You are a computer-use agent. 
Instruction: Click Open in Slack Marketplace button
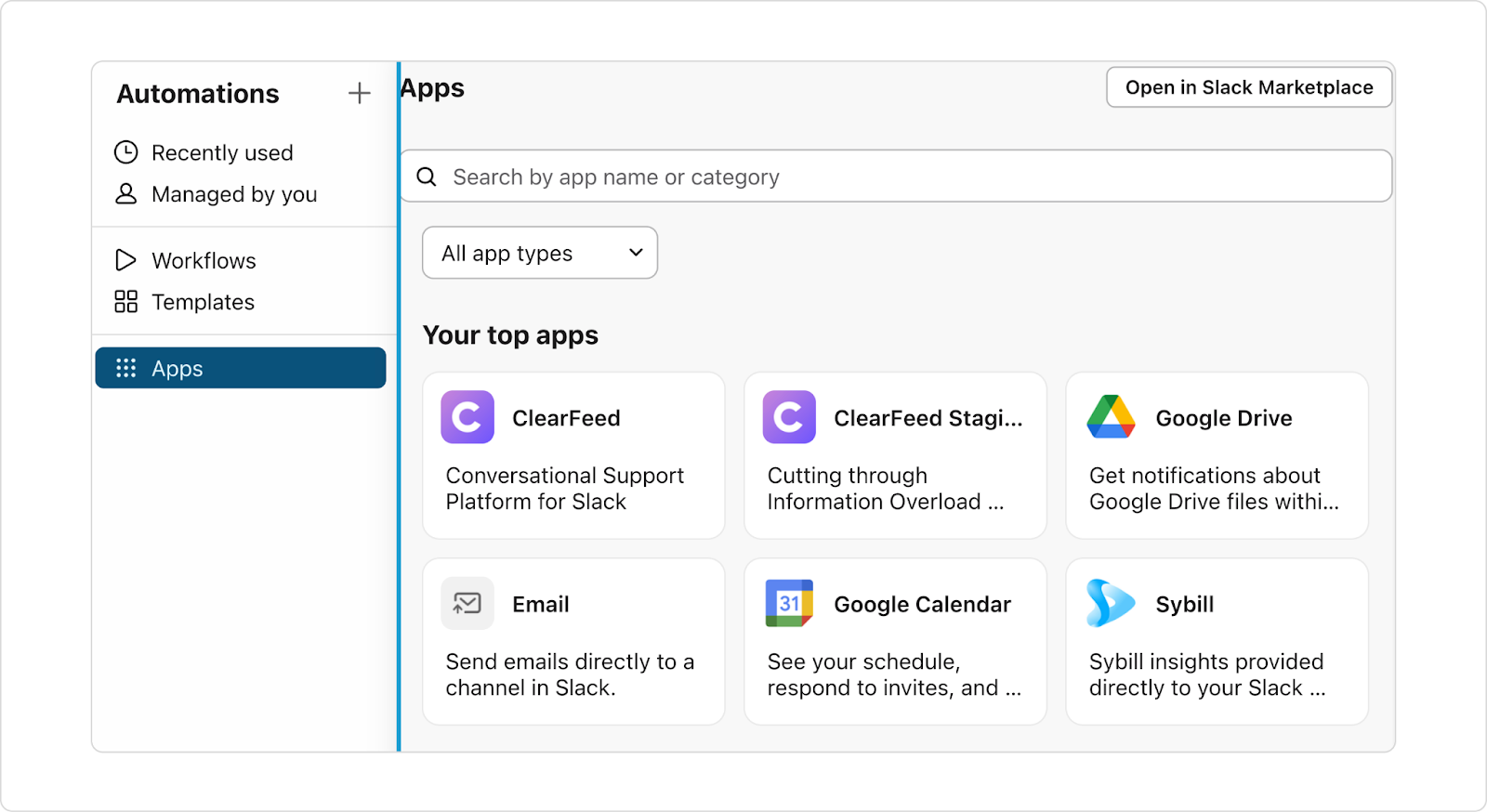click(x=1249, y=87)
